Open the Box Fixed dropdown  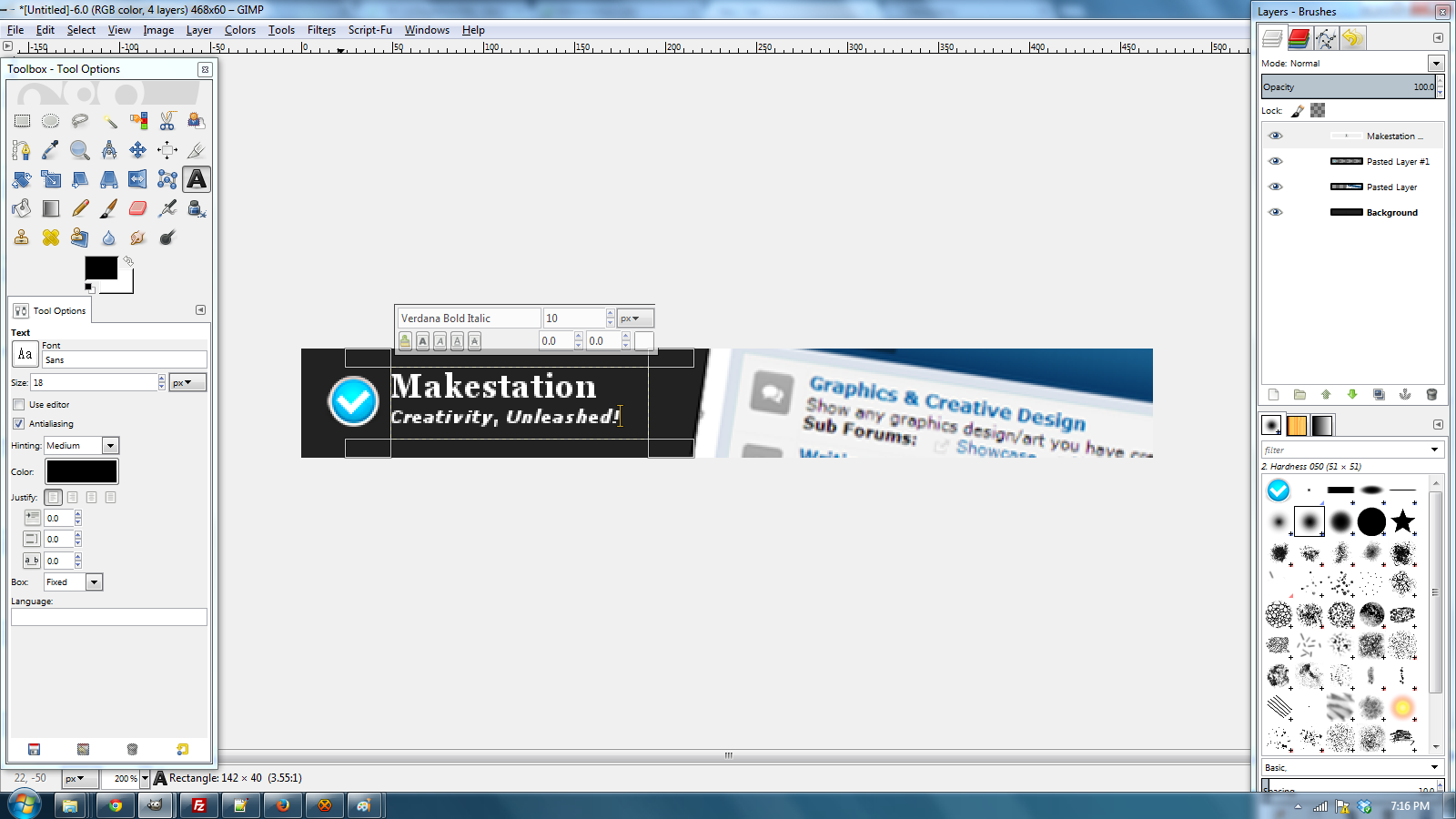click(x=94, y=581)
